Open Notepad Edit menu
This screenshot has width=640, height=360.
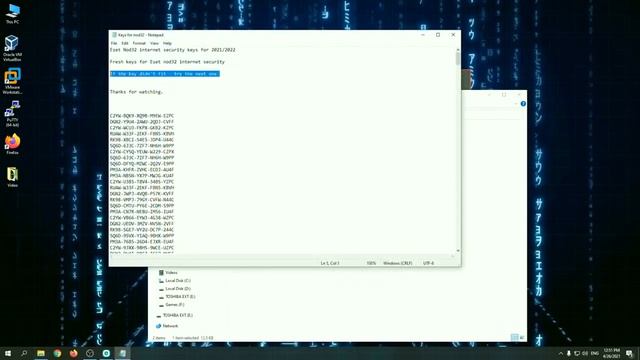125,43
